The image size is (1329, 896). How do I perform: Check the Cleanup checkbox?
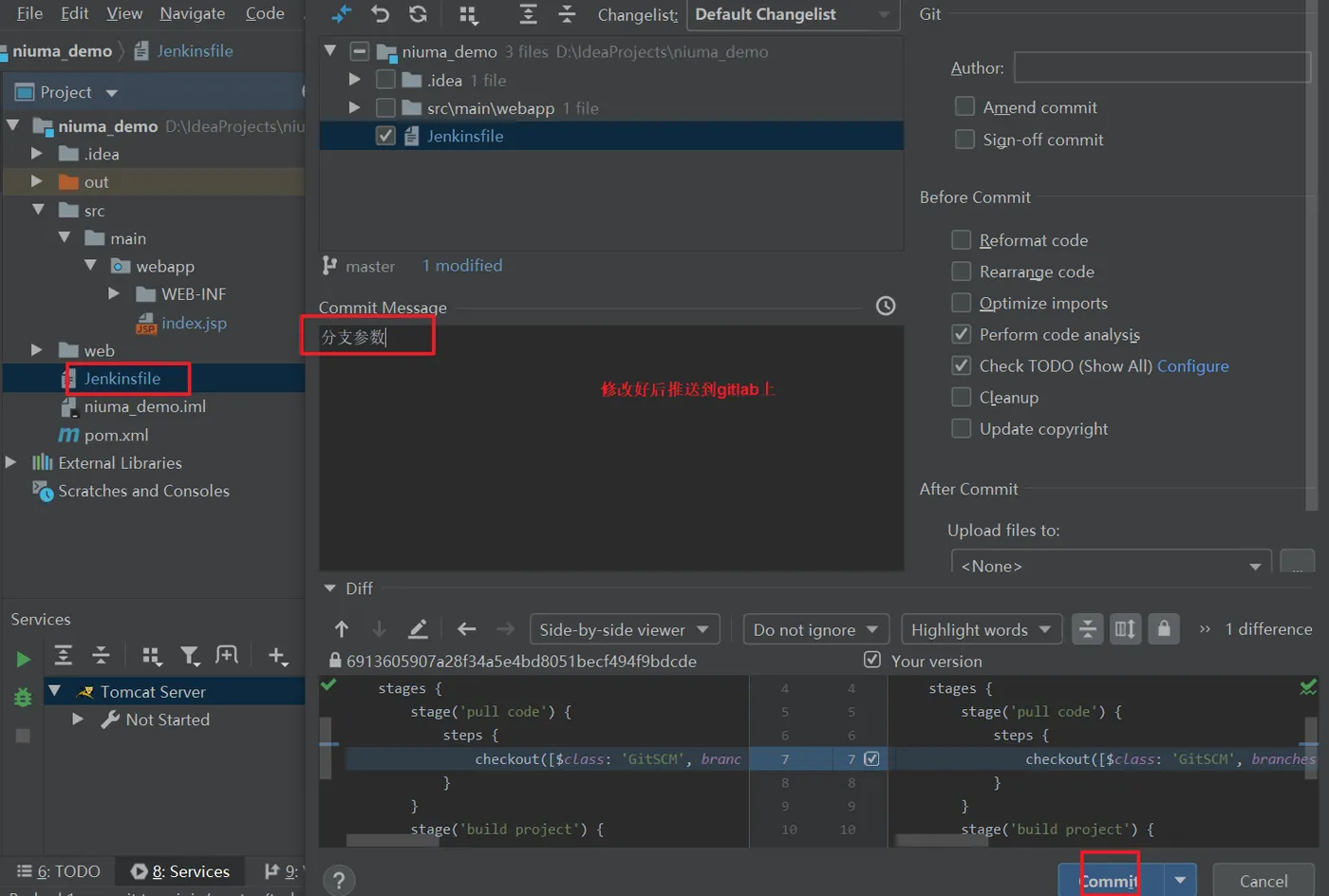tap(962, 397)
